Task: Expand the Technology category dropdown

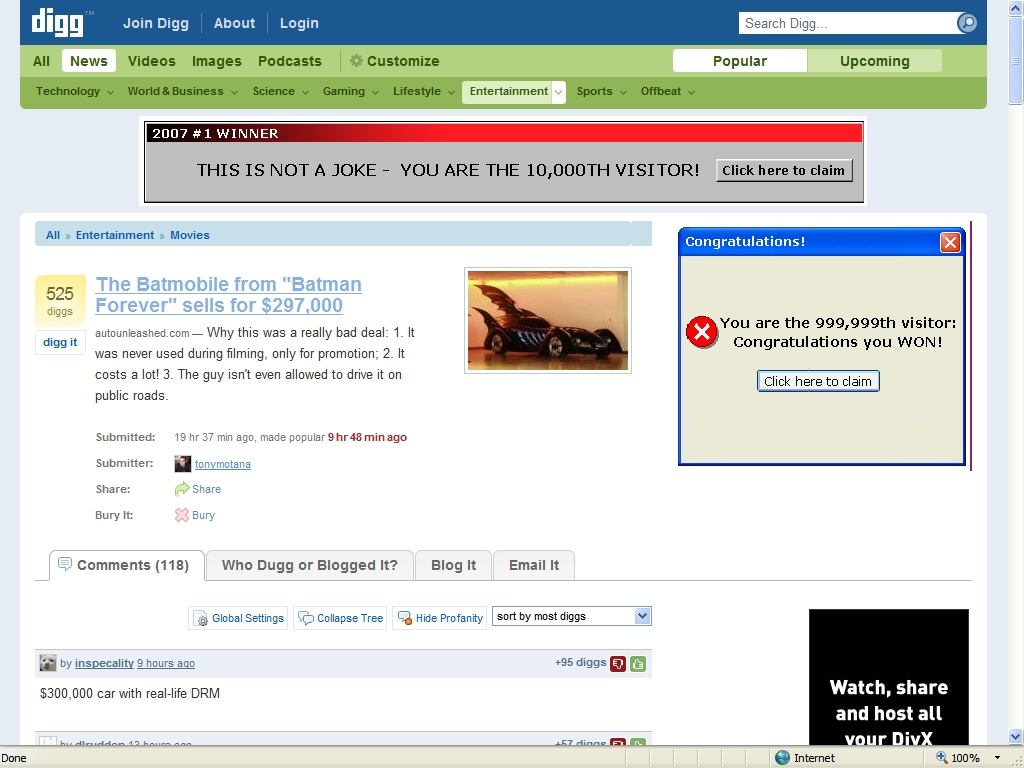Action: pyautogui.click(x=110, y=92)
